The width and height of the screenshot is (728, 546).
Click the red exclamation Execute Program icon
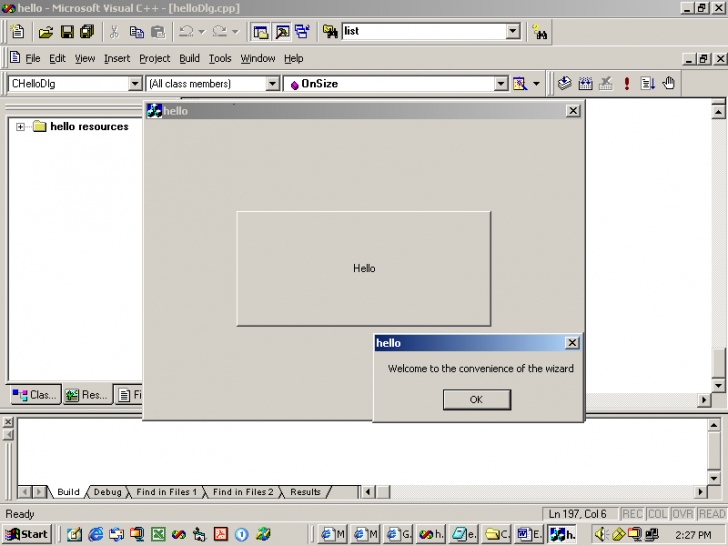627,84
